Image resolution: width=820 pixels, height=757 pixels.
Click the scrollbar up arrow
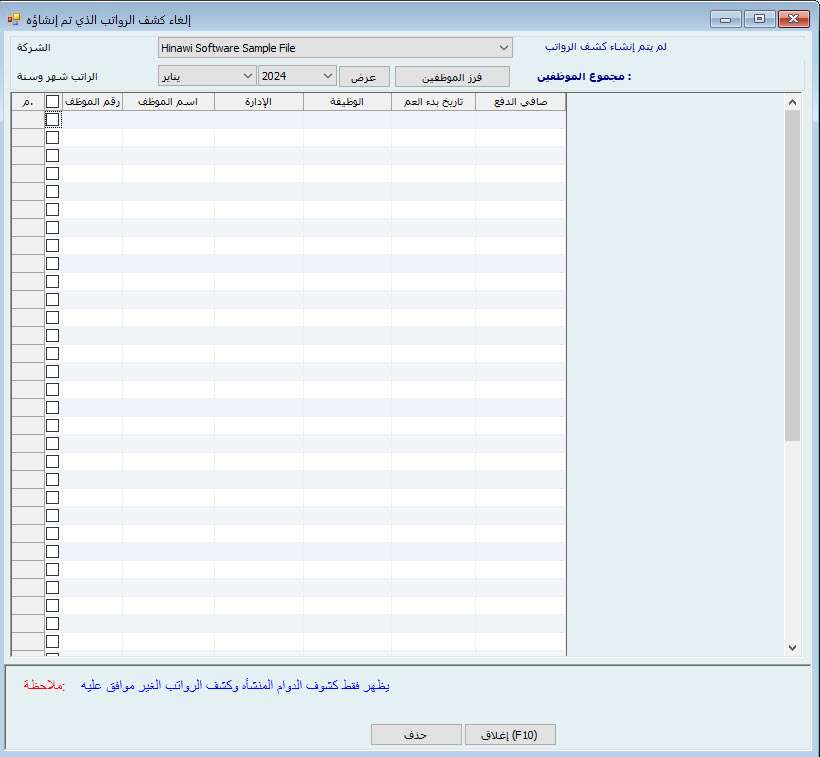click(793, 102)
